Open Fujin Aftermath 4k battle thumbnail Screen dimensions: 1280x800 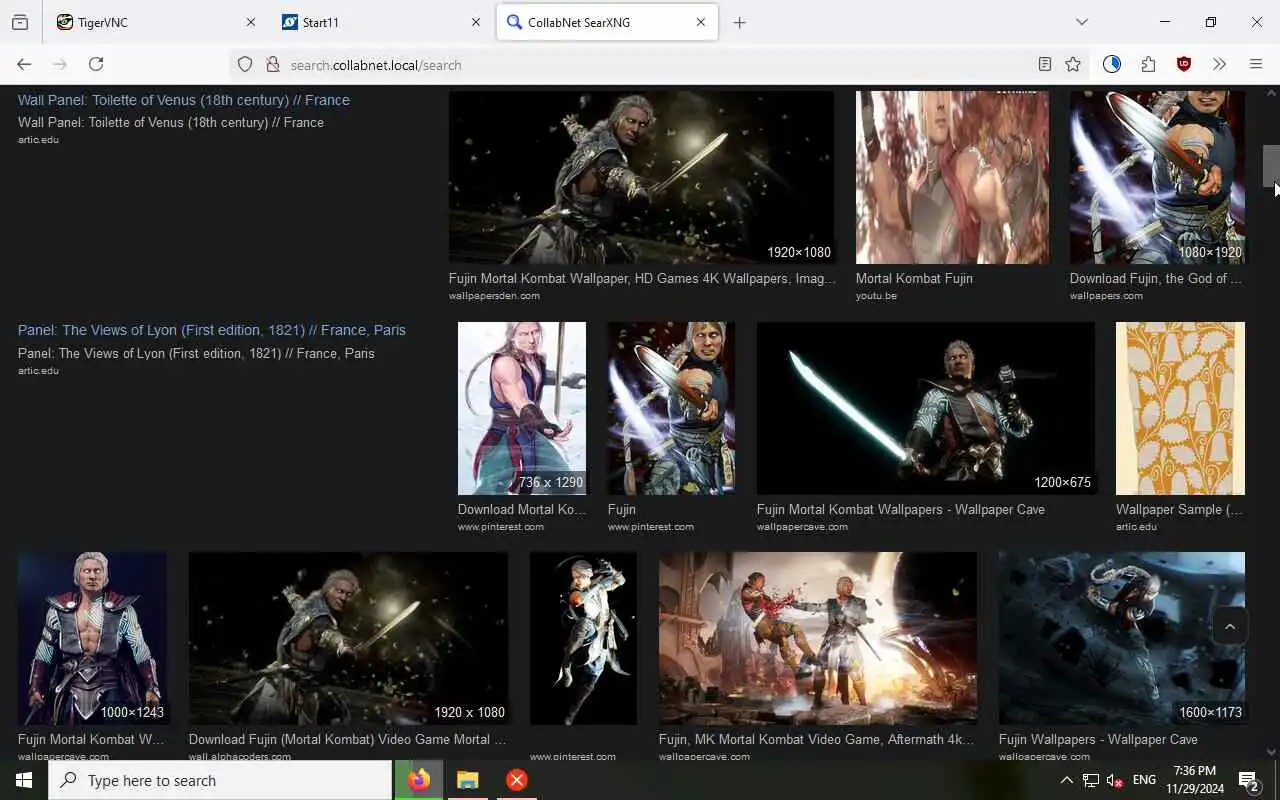[x=818, y=638]
